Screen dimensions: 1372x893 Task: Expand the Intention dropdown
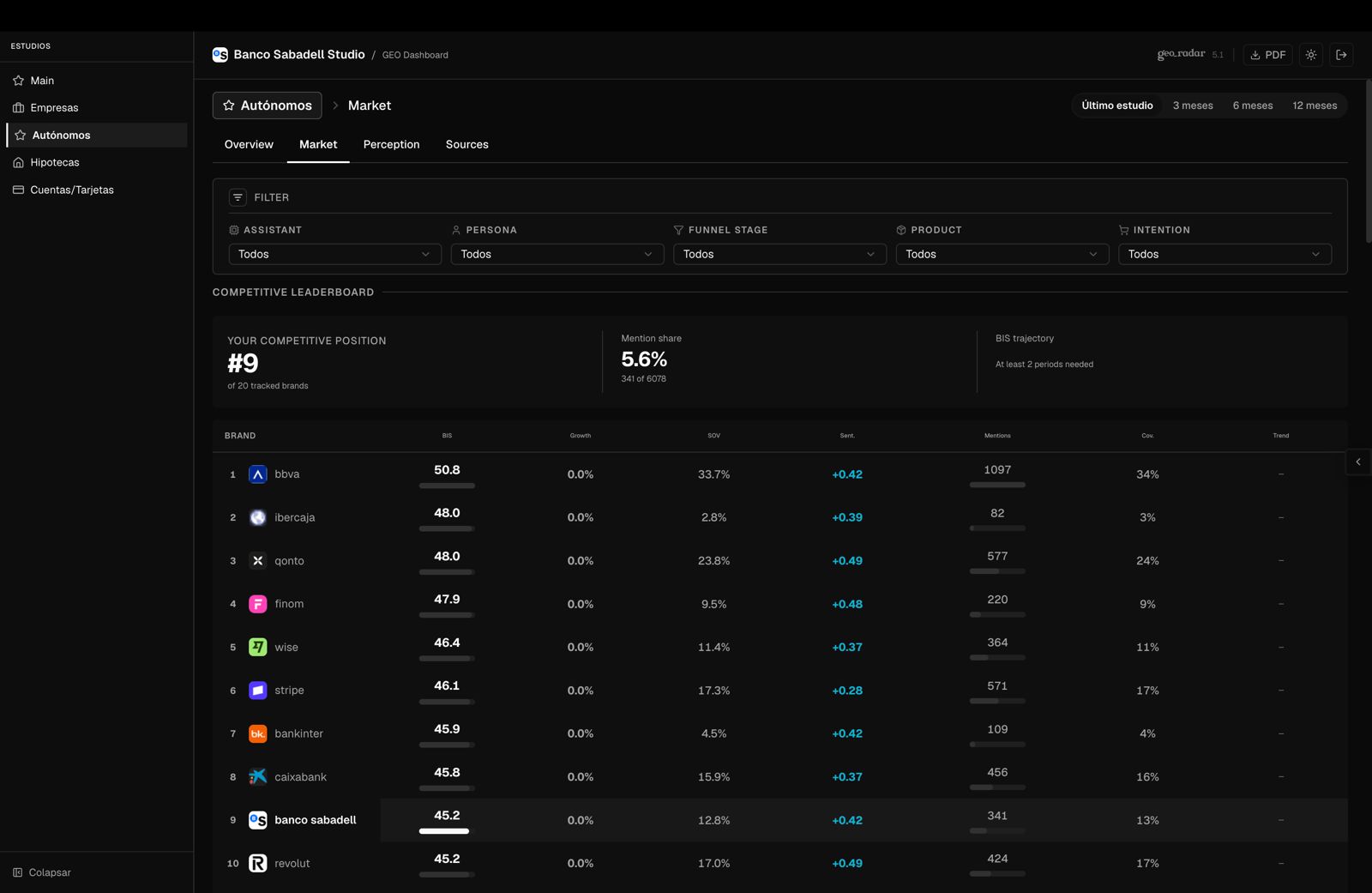tap(1224, 254)
